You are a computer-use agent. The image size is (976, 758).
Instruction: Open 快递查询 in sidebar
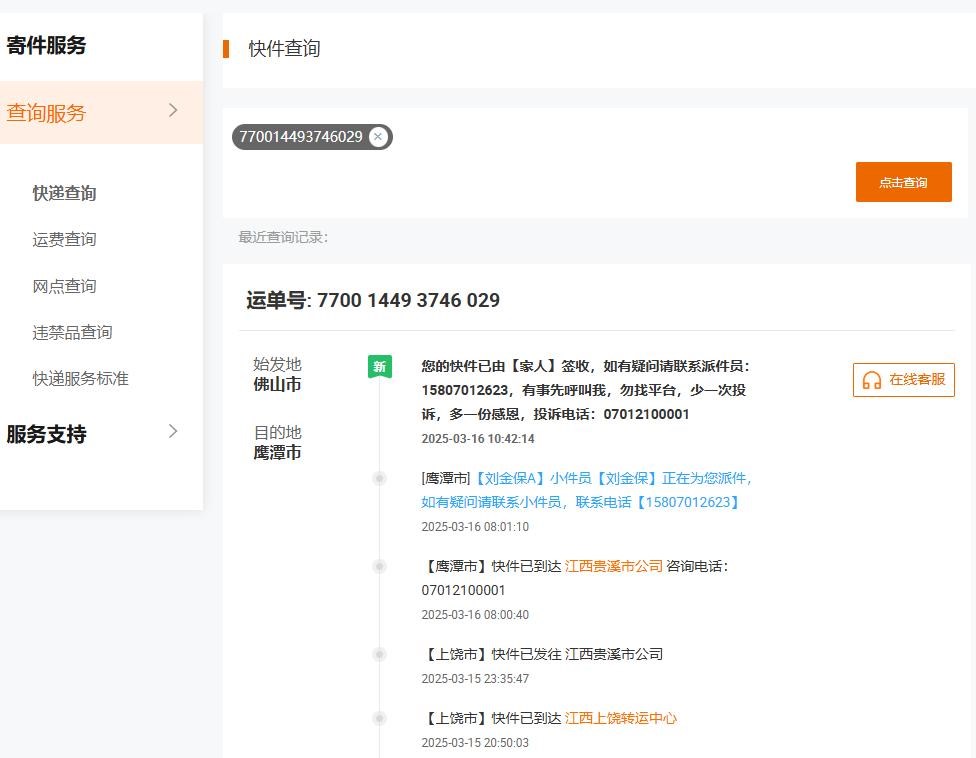64,193
